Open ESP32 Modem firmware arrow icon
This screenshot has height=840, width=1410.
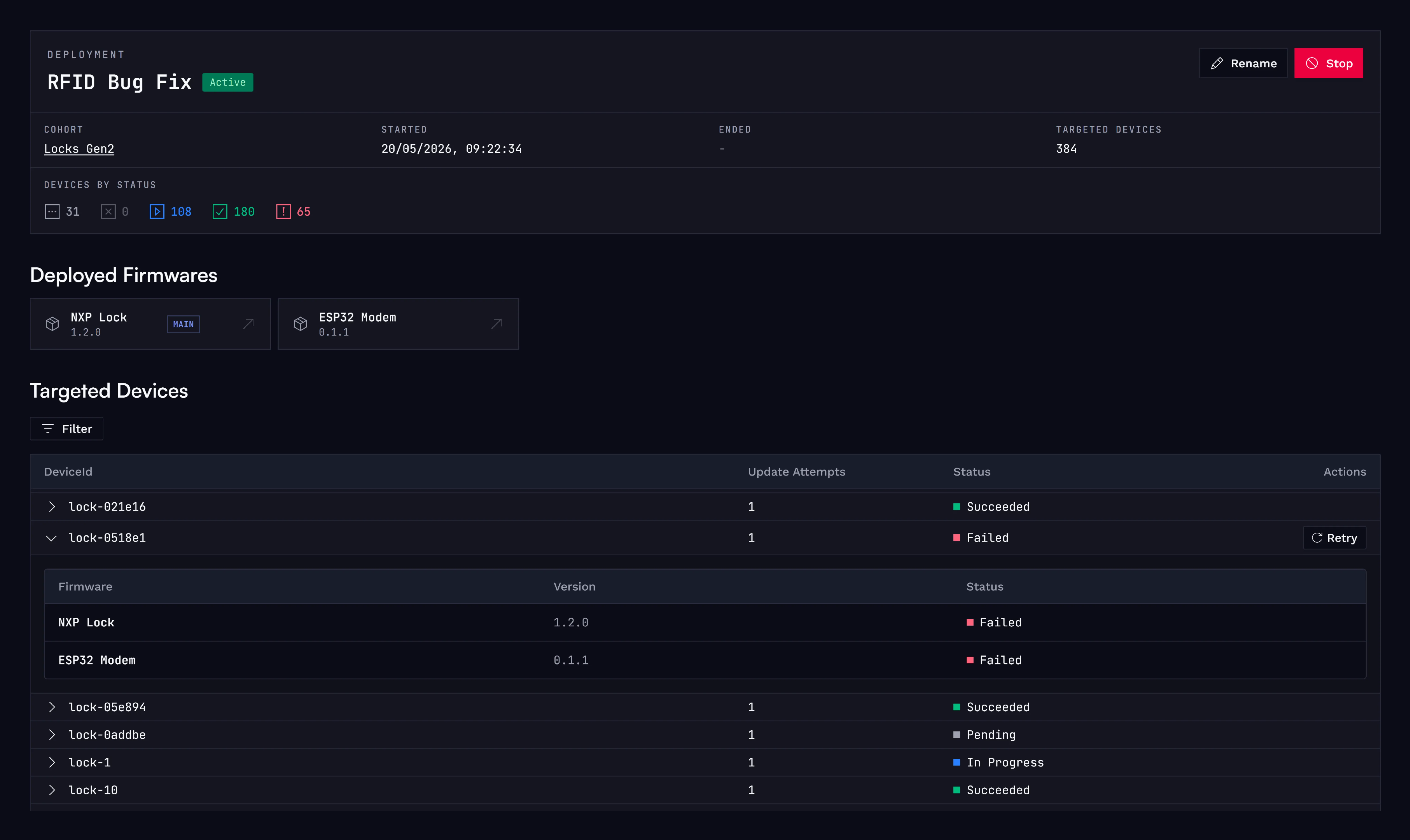497,324
